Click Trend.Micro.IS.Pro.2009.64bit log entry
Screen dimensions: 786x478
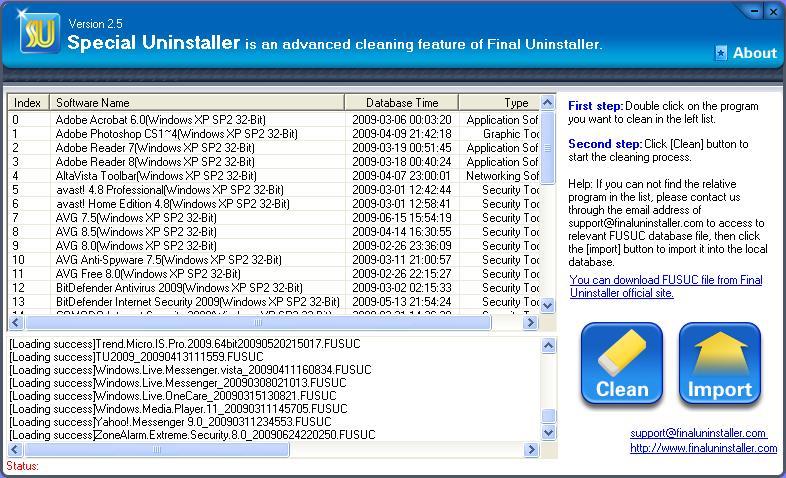click(185, 344)
